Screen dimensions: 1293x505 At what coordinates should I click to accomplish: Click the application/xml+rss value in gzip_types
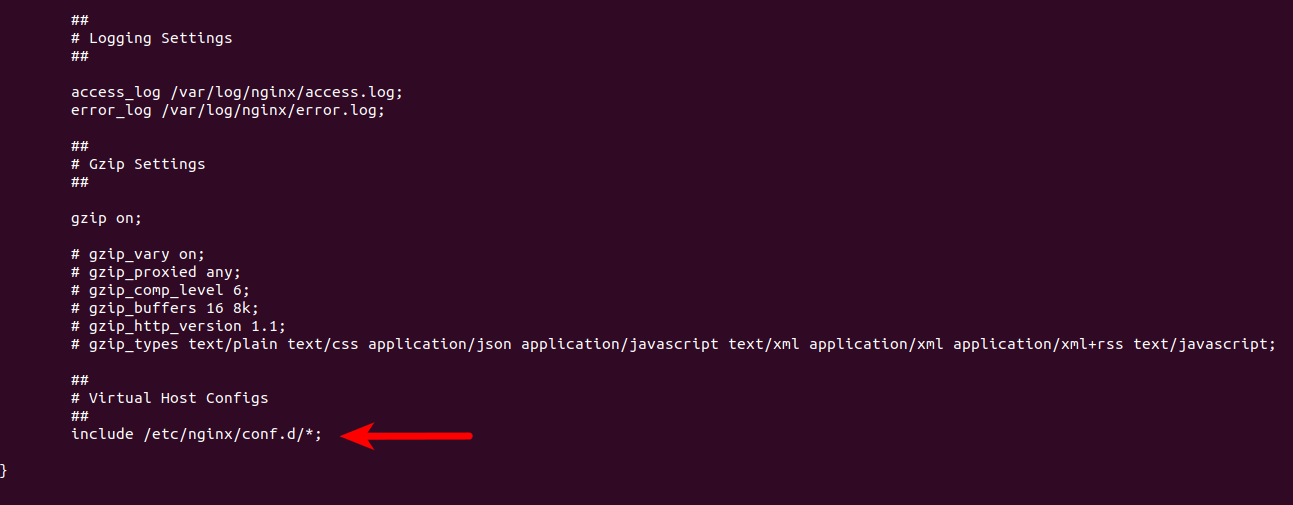[x=1039, y=344]
